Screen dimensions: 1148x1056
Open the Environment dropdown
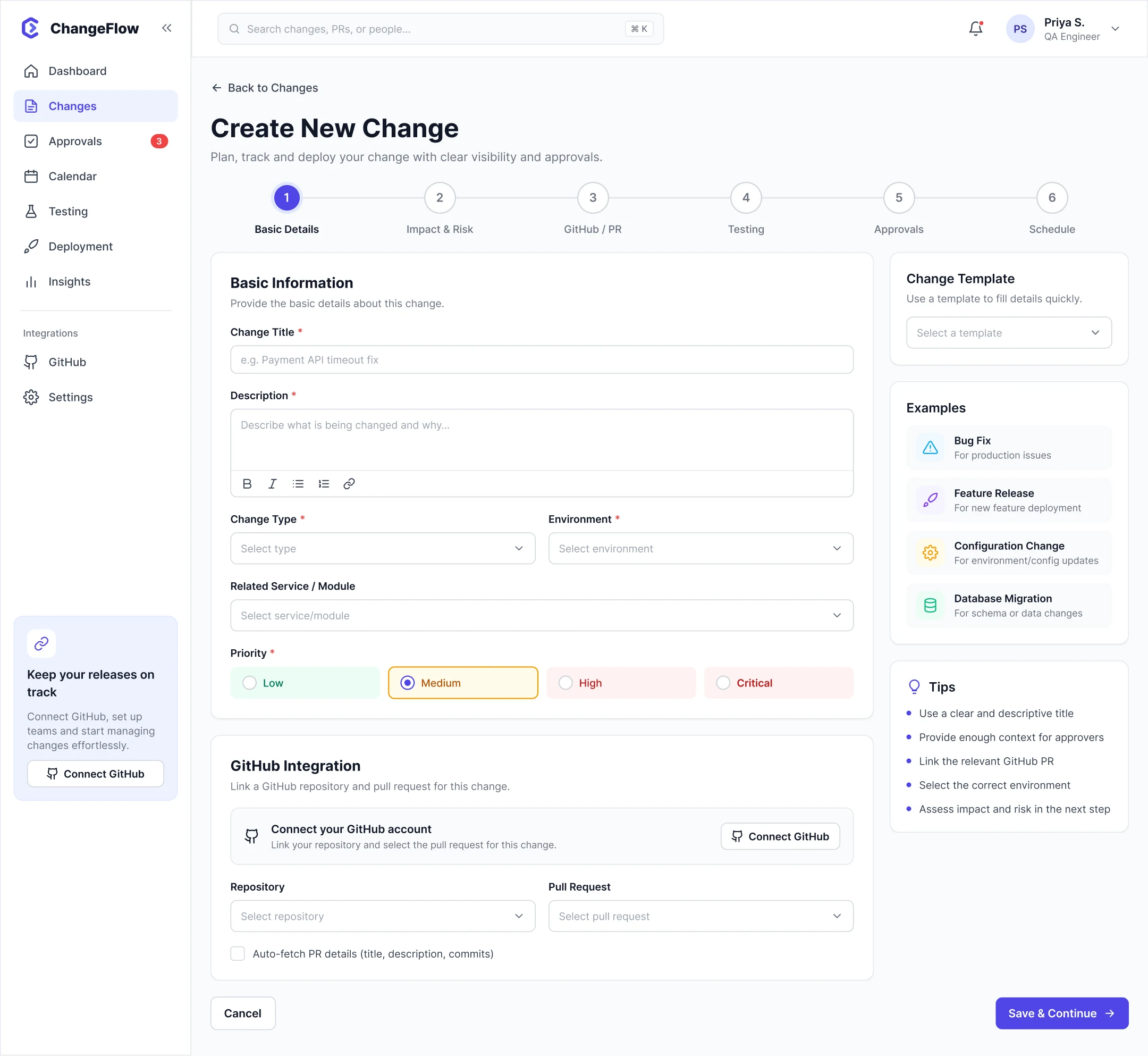click(x=701, y=549)
